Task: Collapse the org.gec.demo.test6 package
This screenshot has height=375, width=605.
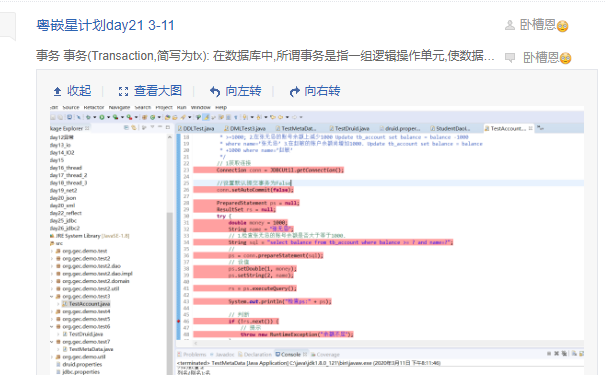Action: (52, 327)
